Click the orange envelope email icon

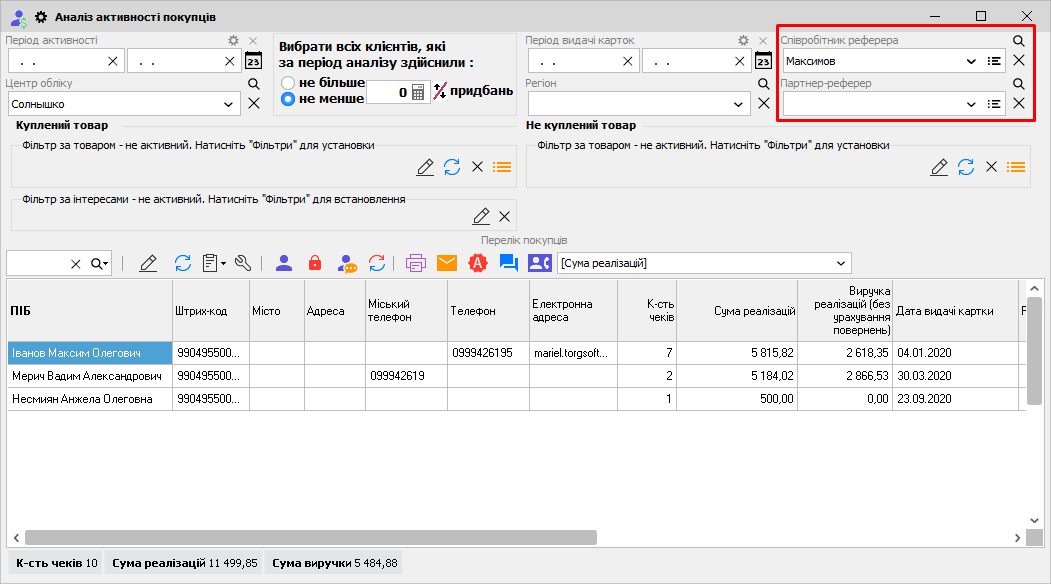point(447,263)
